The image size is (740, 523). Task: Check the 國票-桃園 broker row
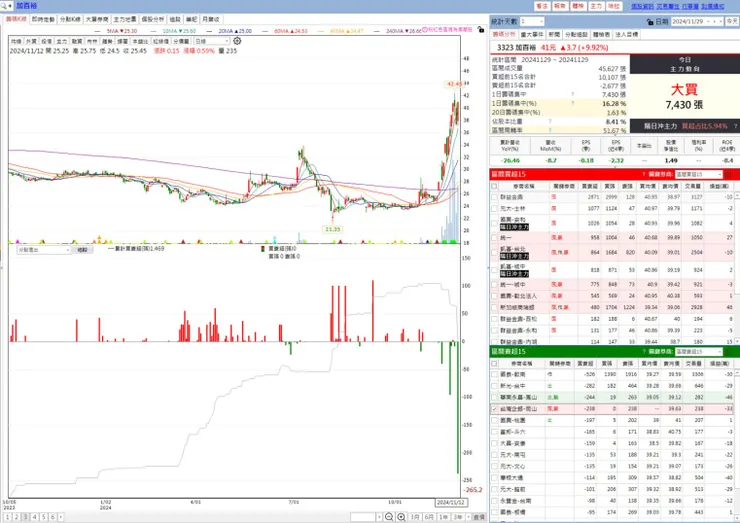[494, 420]
